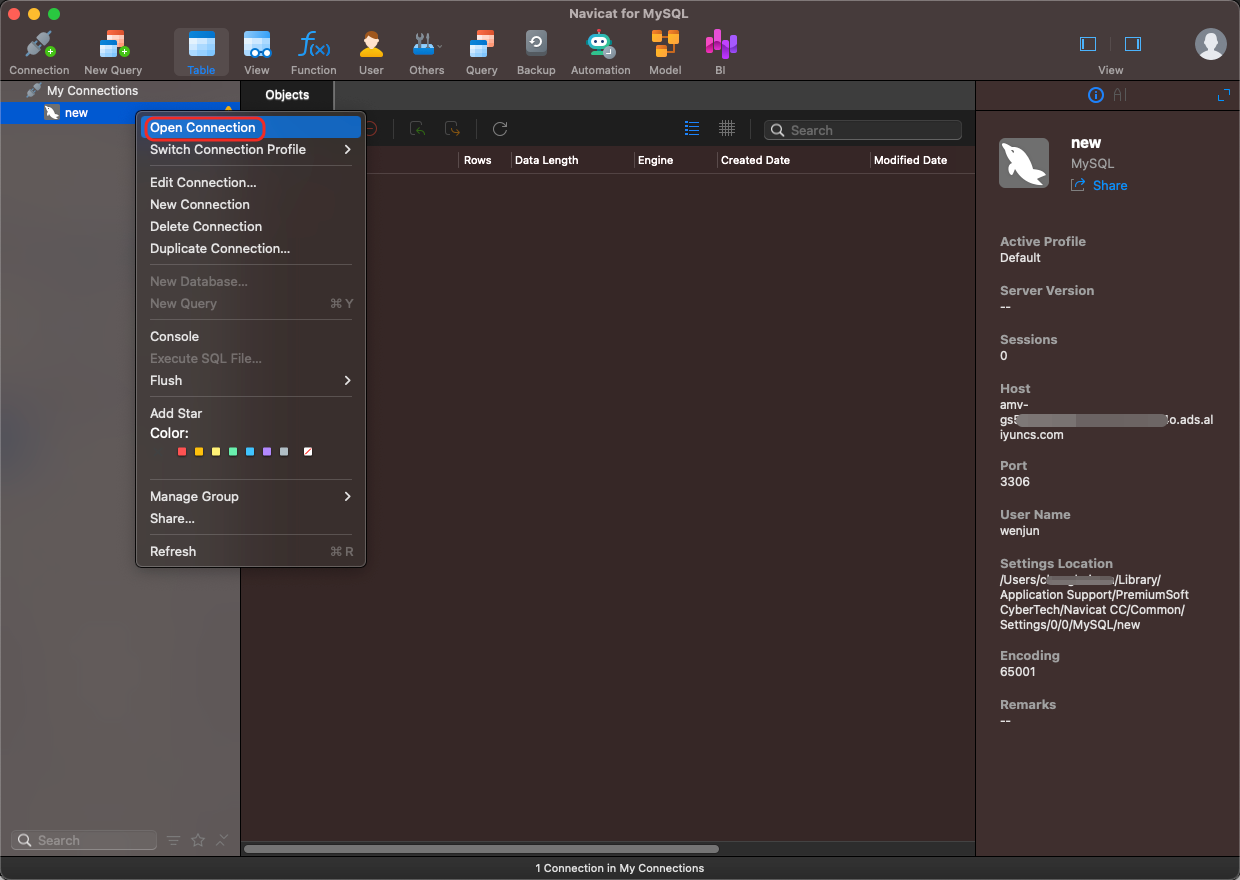Click the sidebar filter lines icon
Screen dimensions: 1240x880
[174, 840]
